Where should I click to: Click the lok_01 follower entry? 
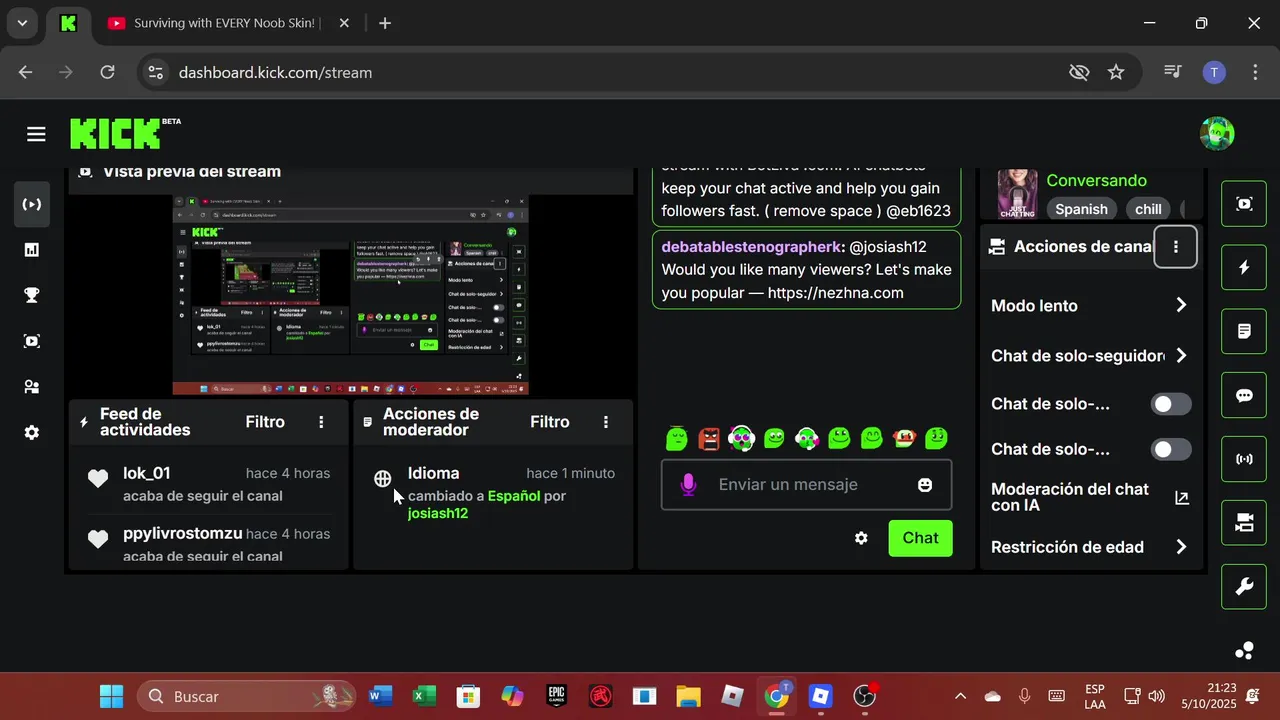point(208,484)
